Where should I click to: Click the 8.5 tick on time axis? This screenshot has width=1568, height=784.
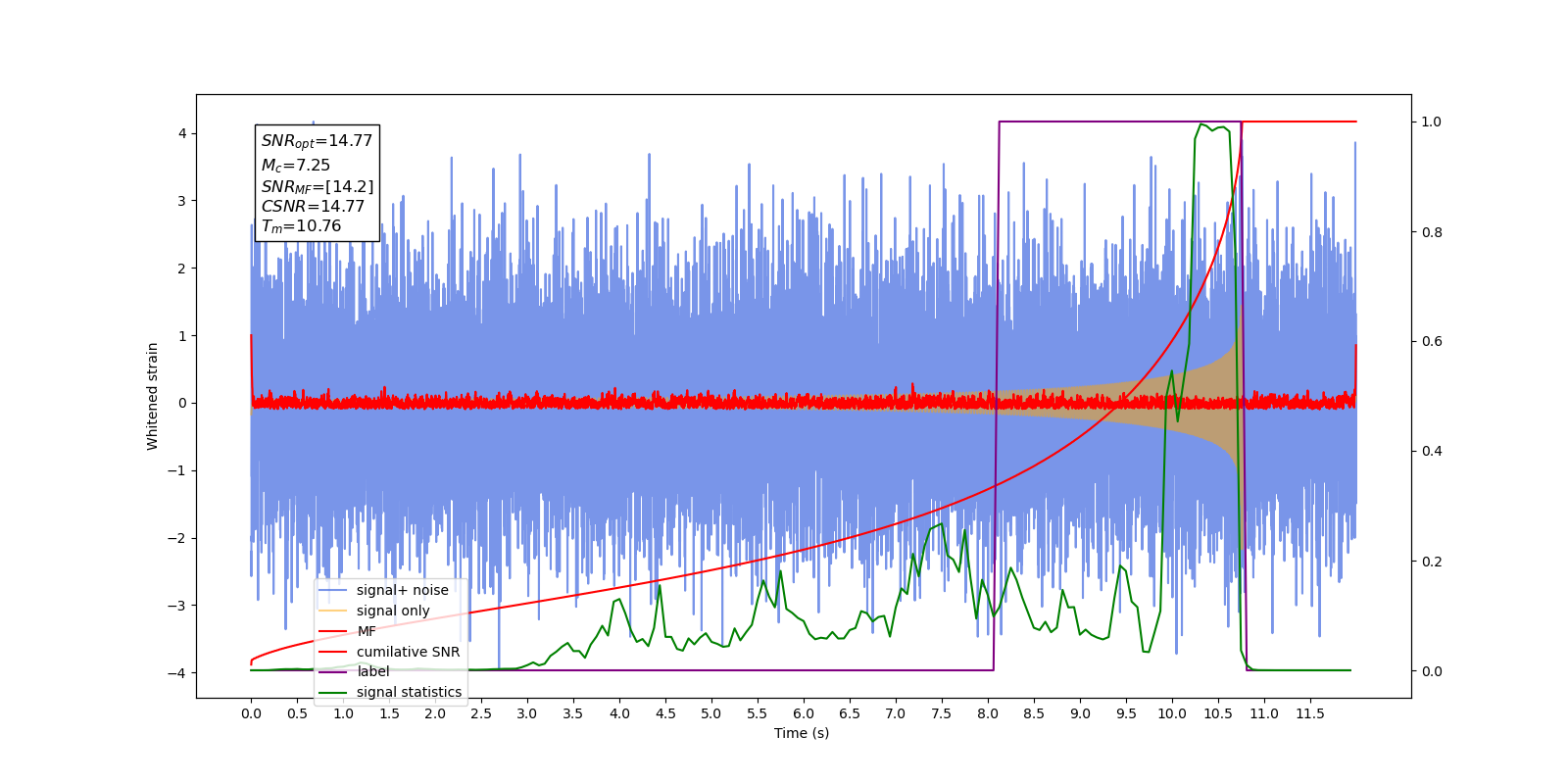click(x=1034, y=713)
